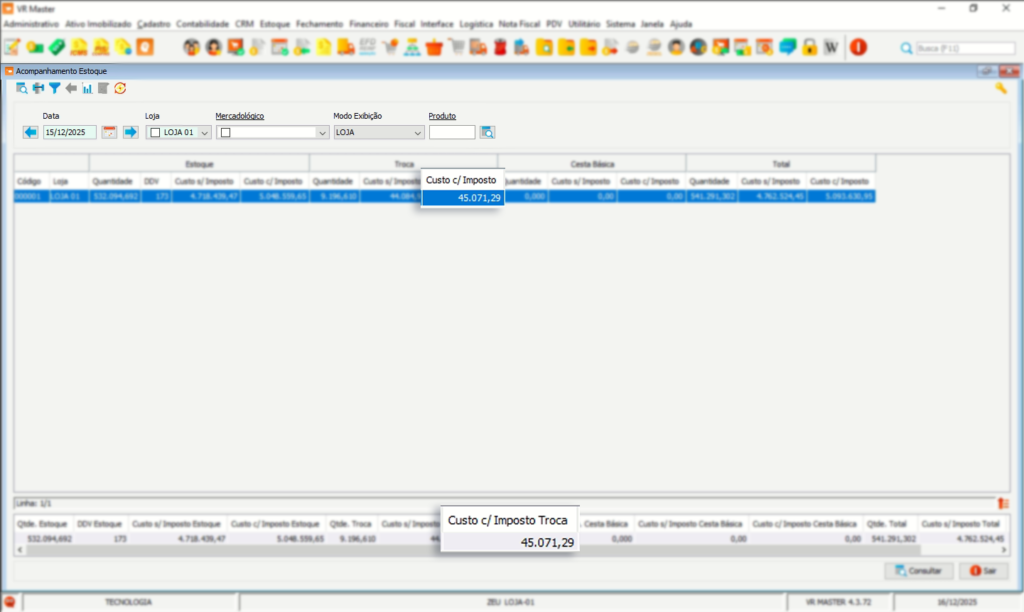Expand the Mercadológico dropdown arrow
The image size is (1024, 612).
tap(322, 132)
